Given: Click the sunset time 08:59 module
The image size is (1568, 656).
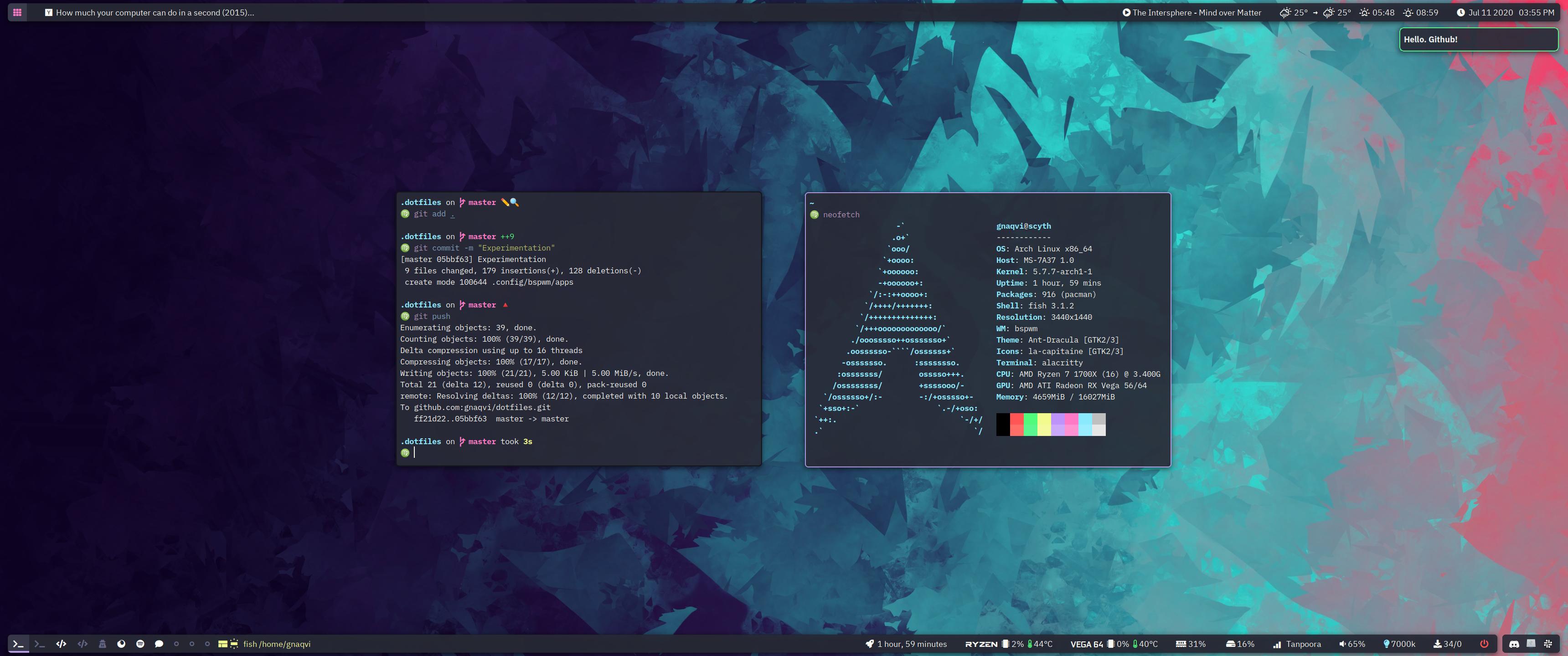Looking at the screenshot, I should click(x=1420, y=12).
